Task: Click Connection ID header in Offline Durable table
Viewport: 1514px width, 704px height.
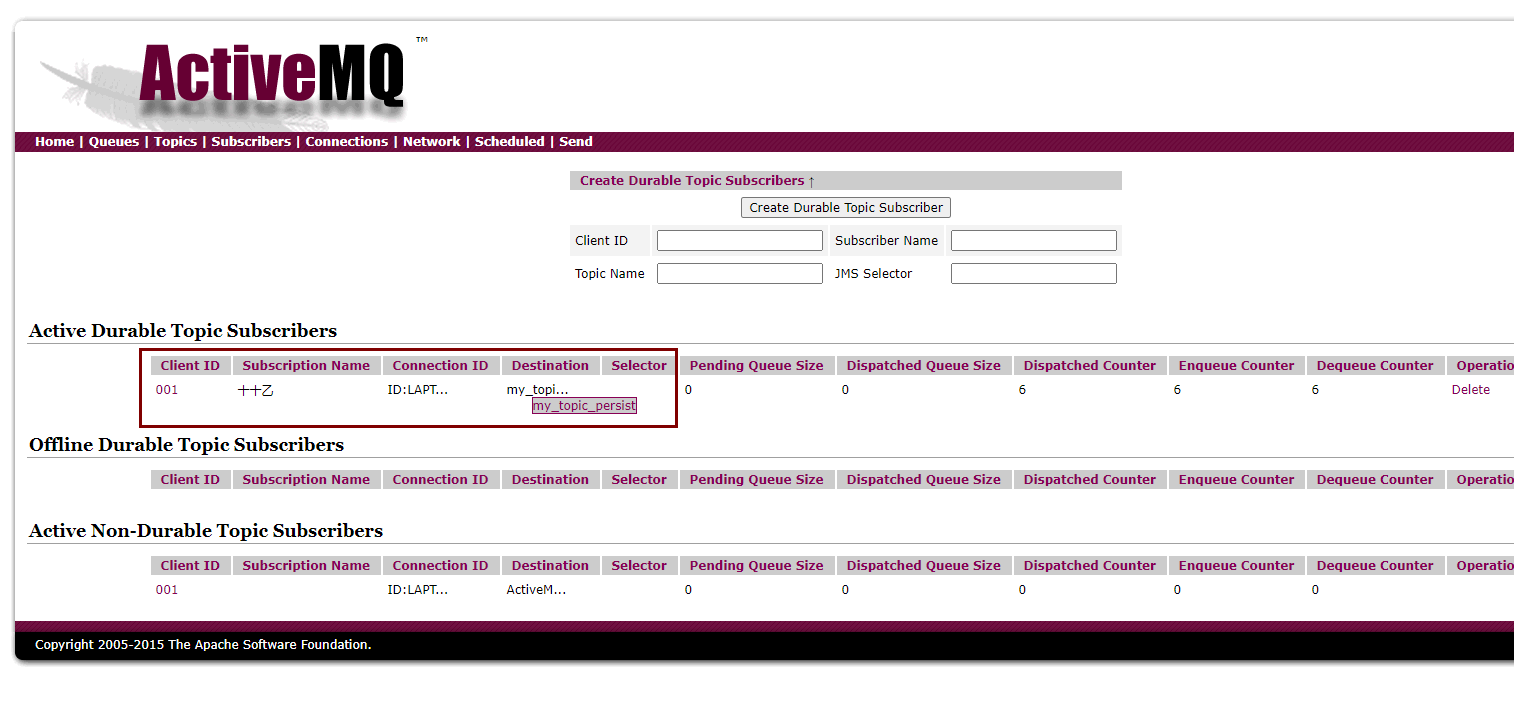Action: 440,480
